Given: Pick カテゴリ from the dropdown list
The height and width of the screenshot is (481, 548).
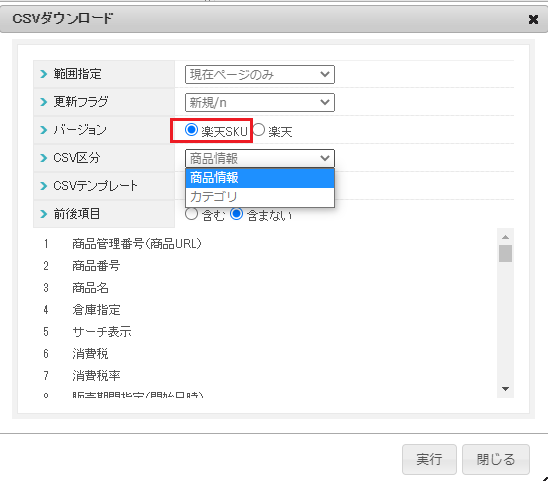Looking at the screenshot, I should 260,197.
